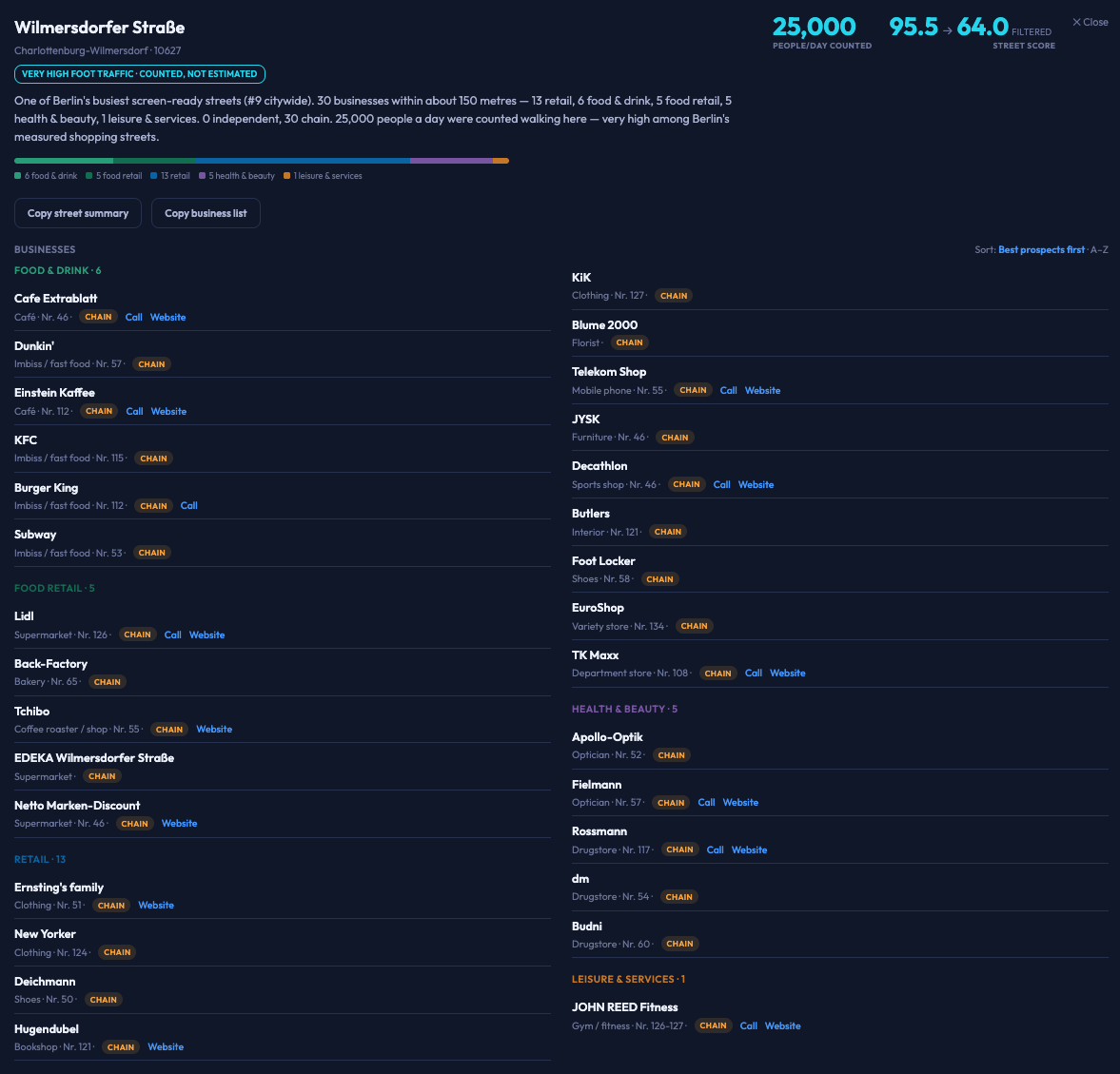
Task: Select the KFC business name
Action: (26, 440)
